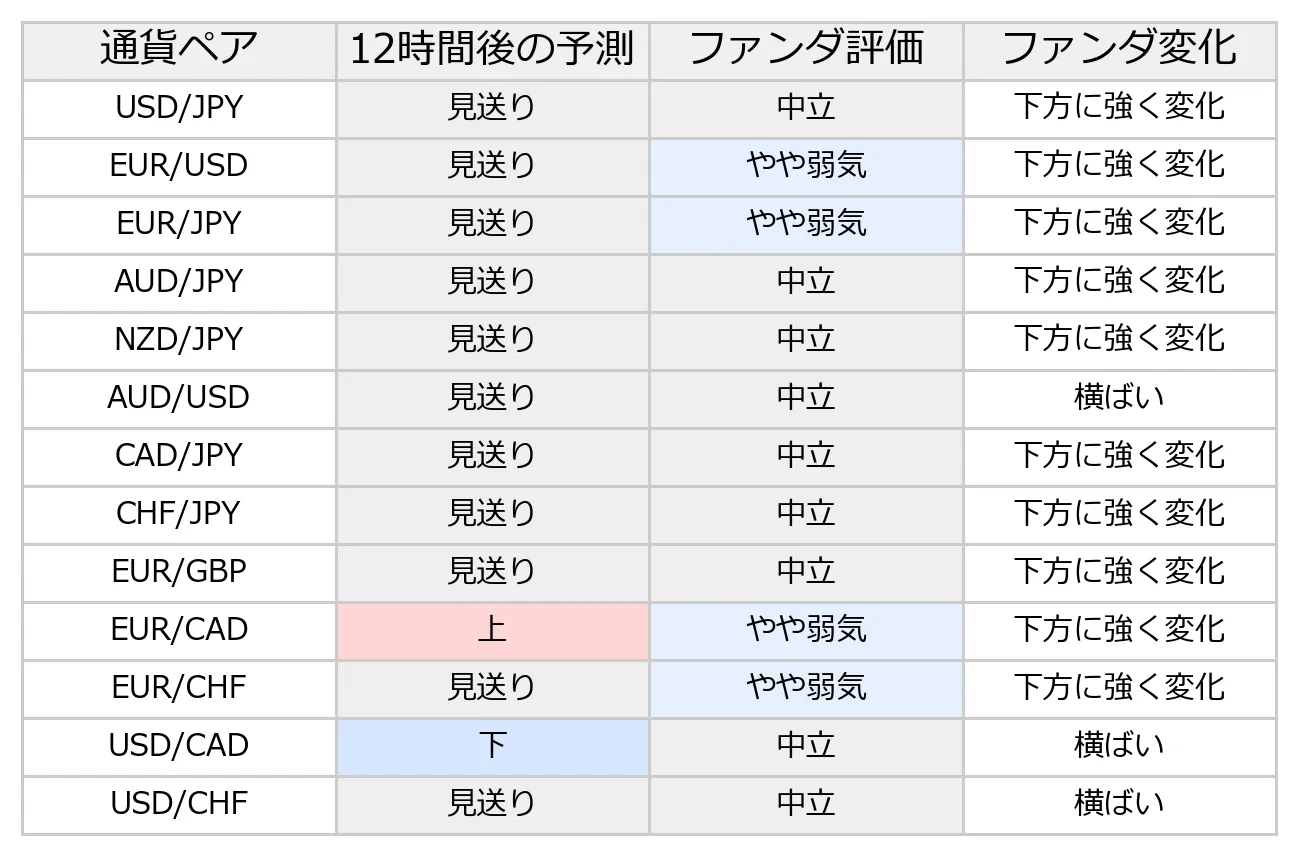Viewport: 1297px width, 856px height.
Task: Click the やや弱気 evaluation for EUR/CHF
Action: click(x=806, y=688)
